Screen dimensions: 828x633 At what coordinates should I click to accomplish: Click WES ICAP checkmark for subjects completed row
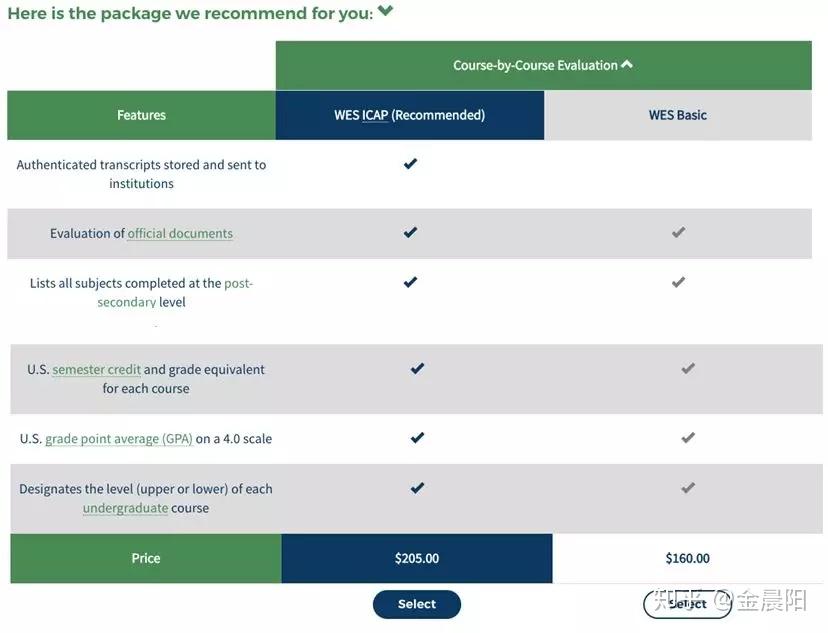(410, 283)
